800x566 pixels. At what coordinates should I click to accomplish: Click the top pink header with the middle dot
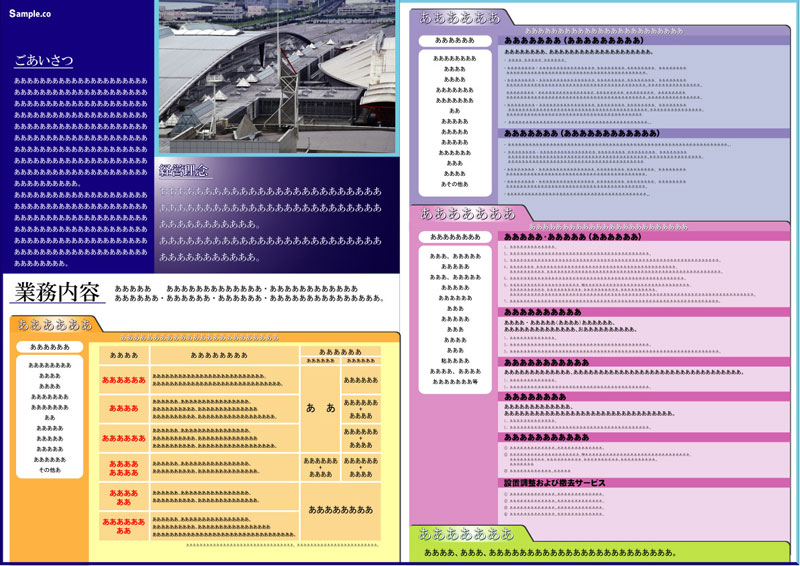click(644, 237)
